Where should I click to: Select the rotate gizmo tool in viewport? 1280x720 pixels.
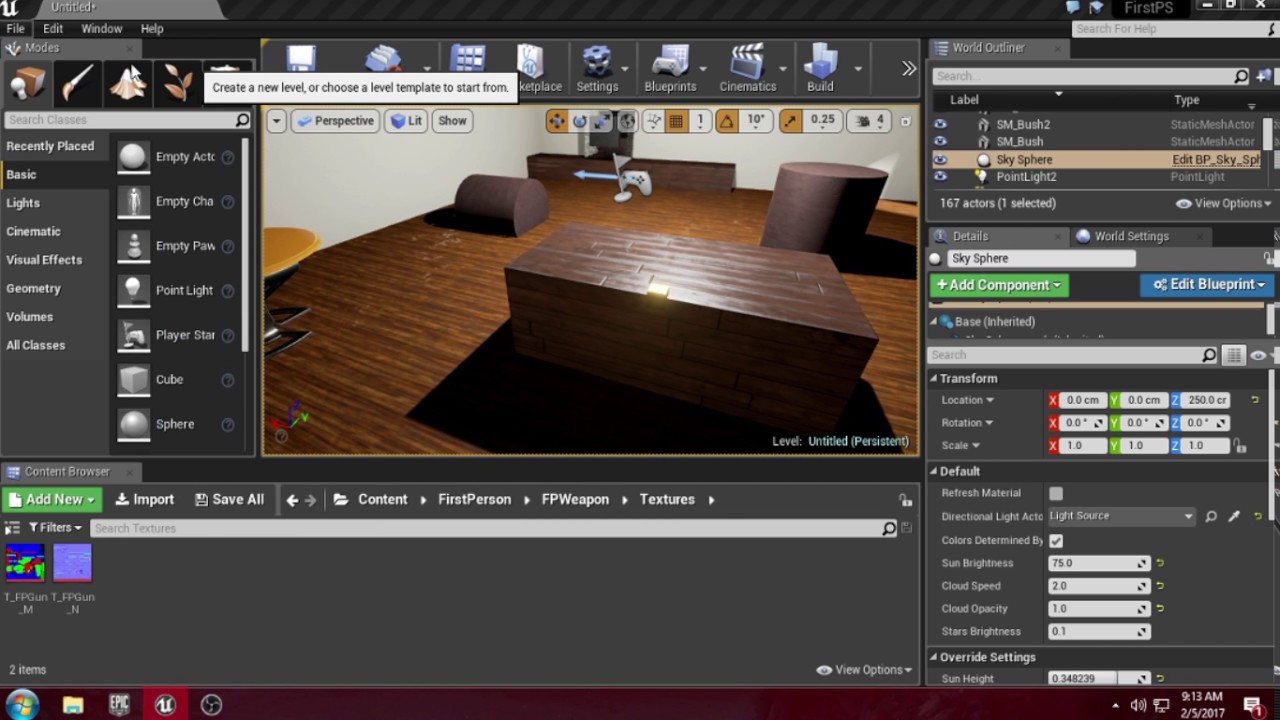pos(579,121)
